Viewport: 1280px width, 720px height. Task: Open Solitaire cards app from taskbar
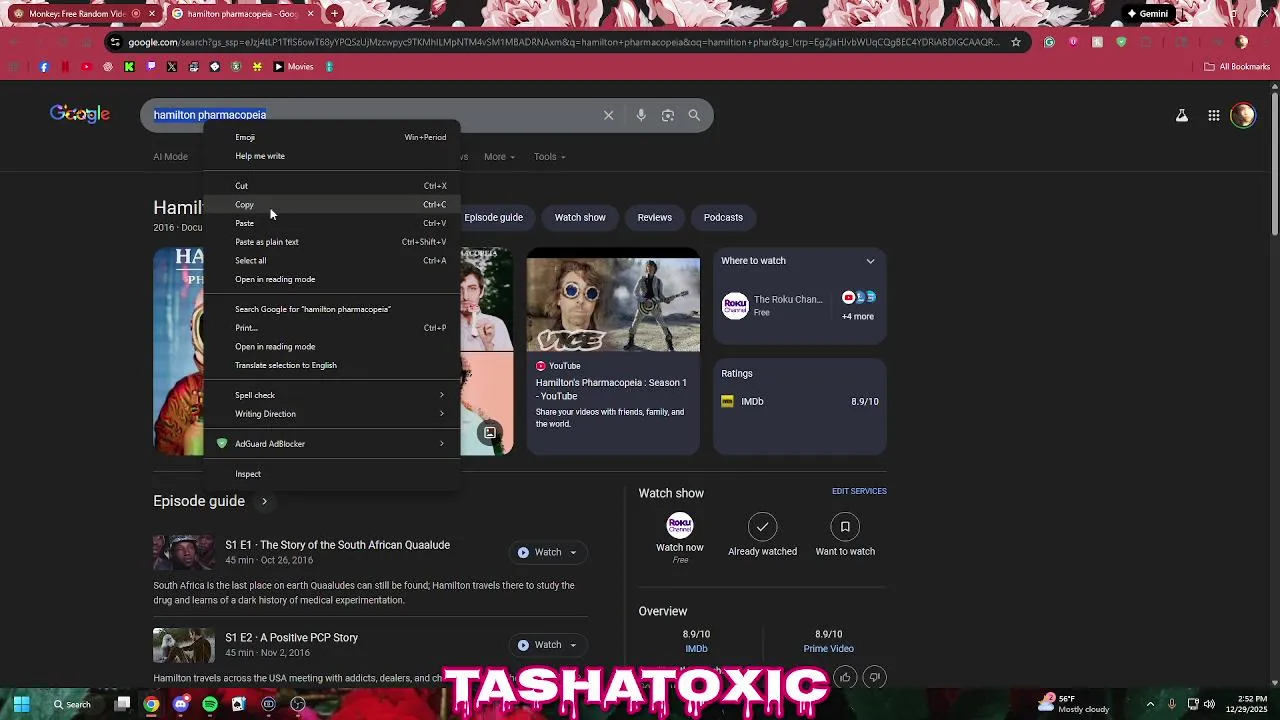tap(238, 704)
